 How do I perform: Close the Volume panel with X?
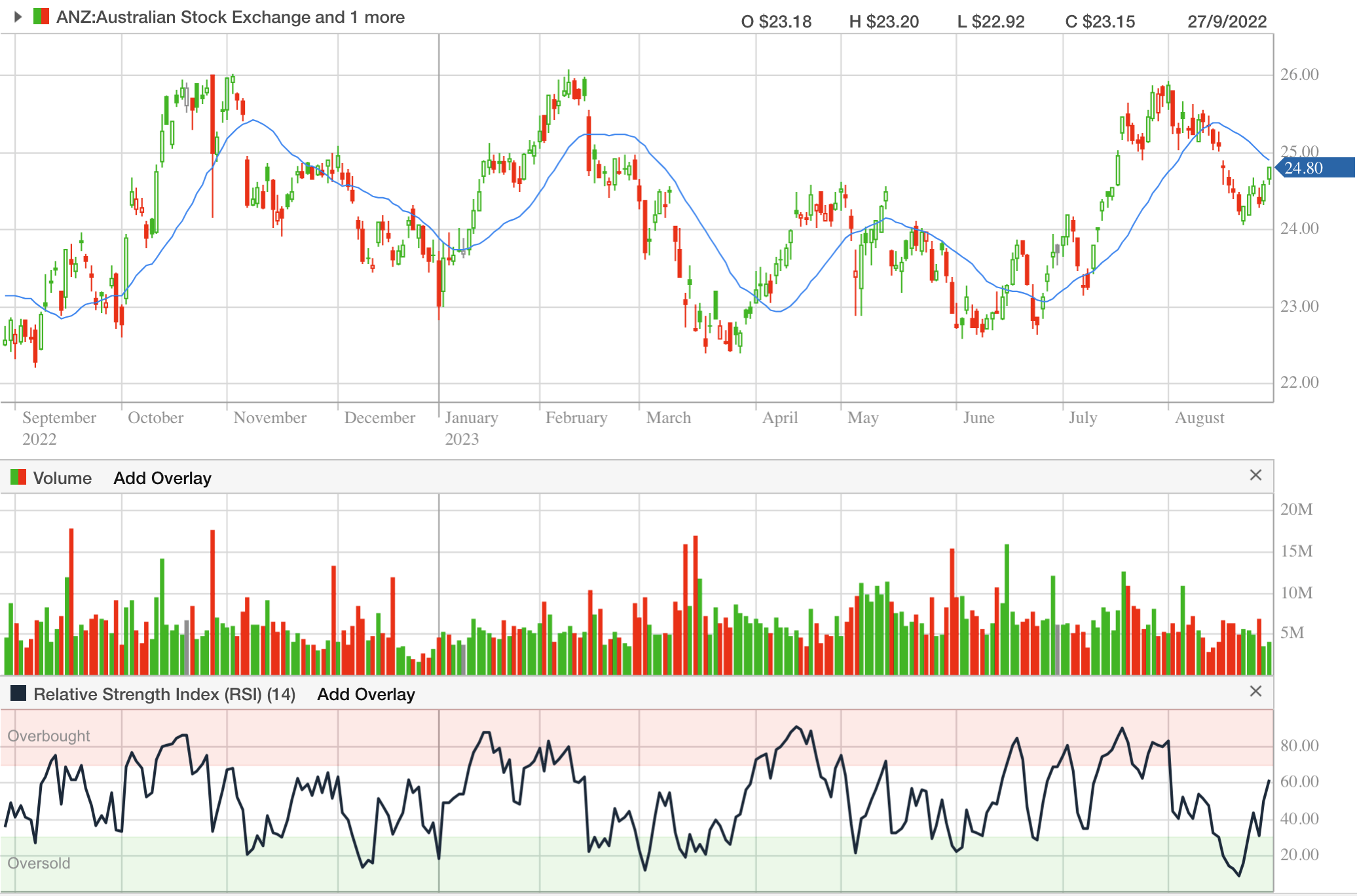1255,476
